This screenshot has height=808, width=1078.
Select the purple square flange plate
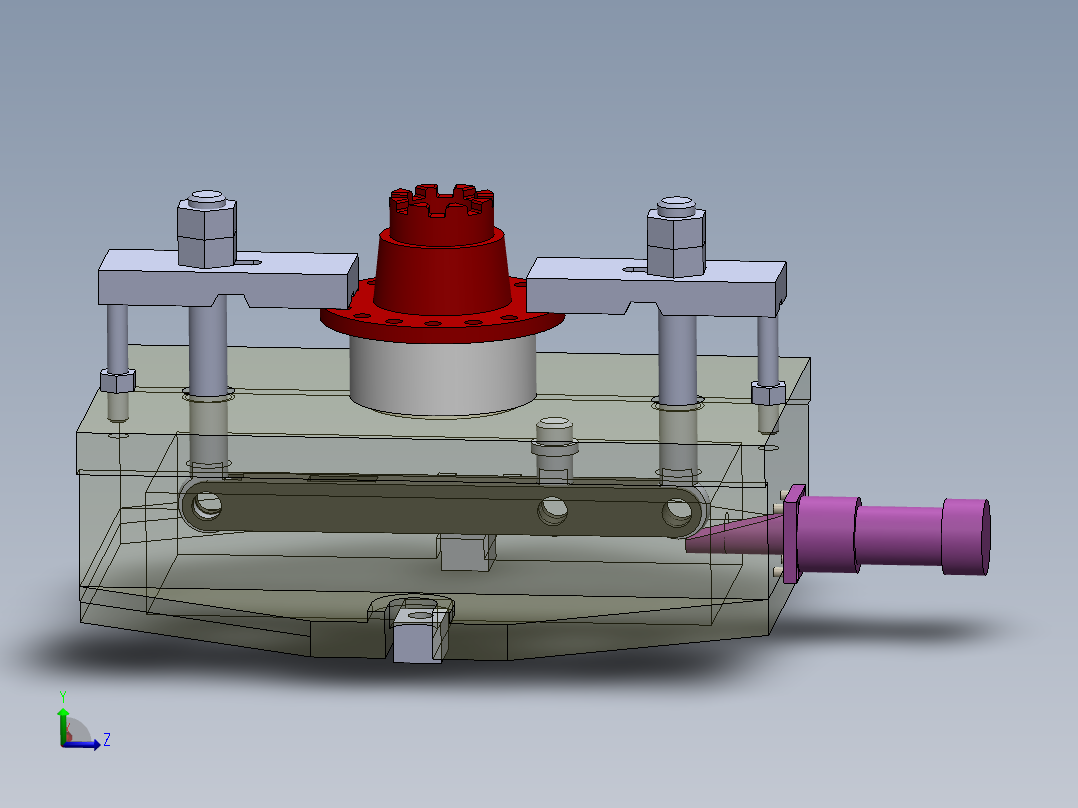[794, 534]
